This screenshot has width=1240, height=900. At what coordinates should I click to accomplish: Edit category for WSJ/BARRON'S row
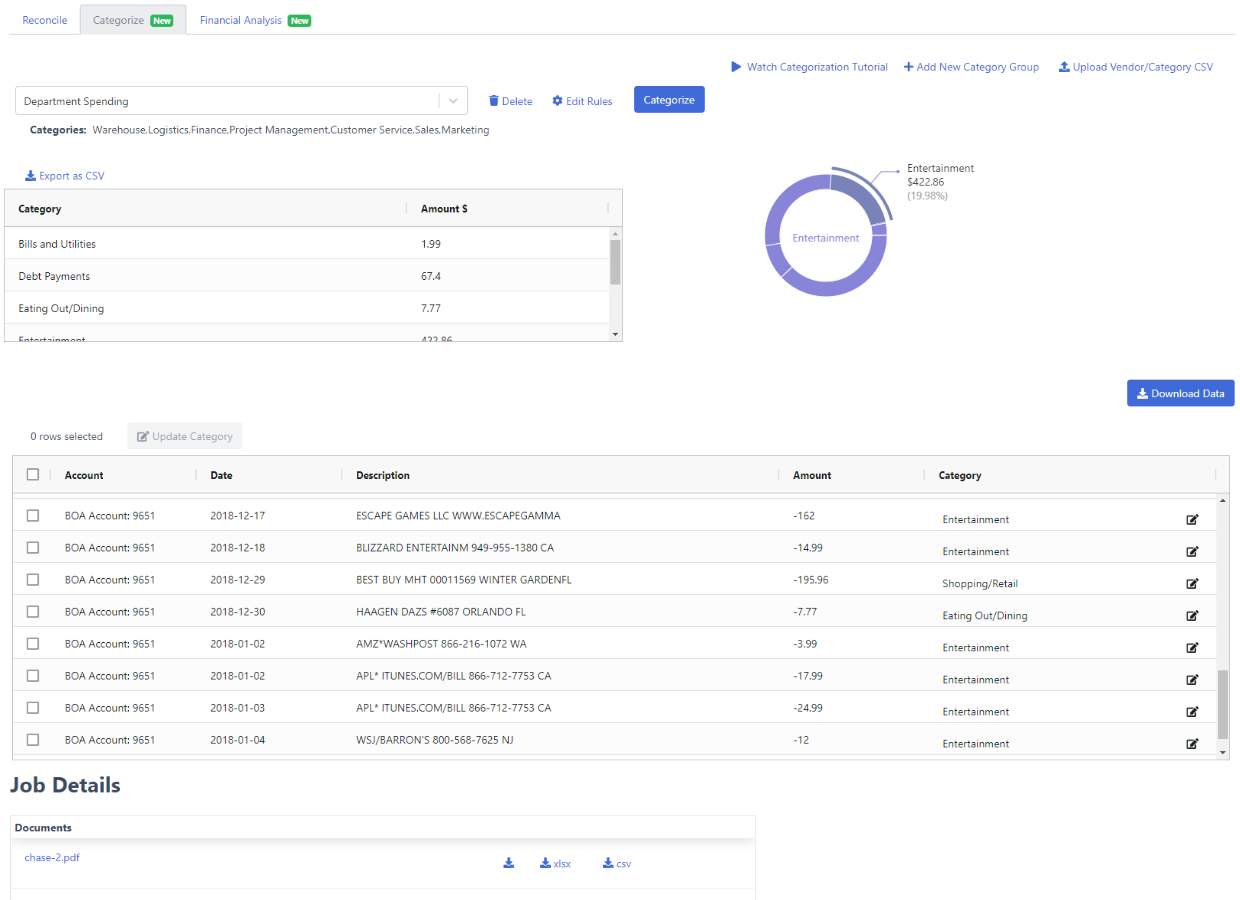click(1192, 743)
